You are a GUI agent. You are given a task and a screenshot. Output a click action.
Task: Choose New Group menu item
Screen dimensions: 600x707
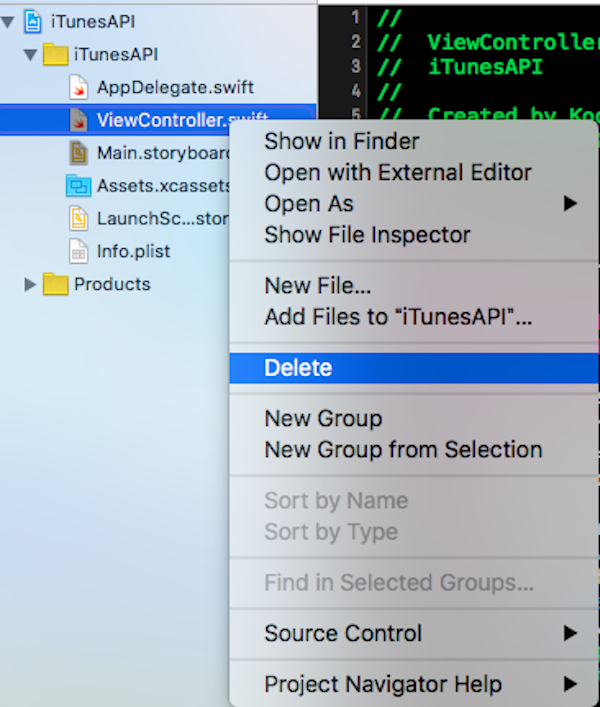[414, 418]
